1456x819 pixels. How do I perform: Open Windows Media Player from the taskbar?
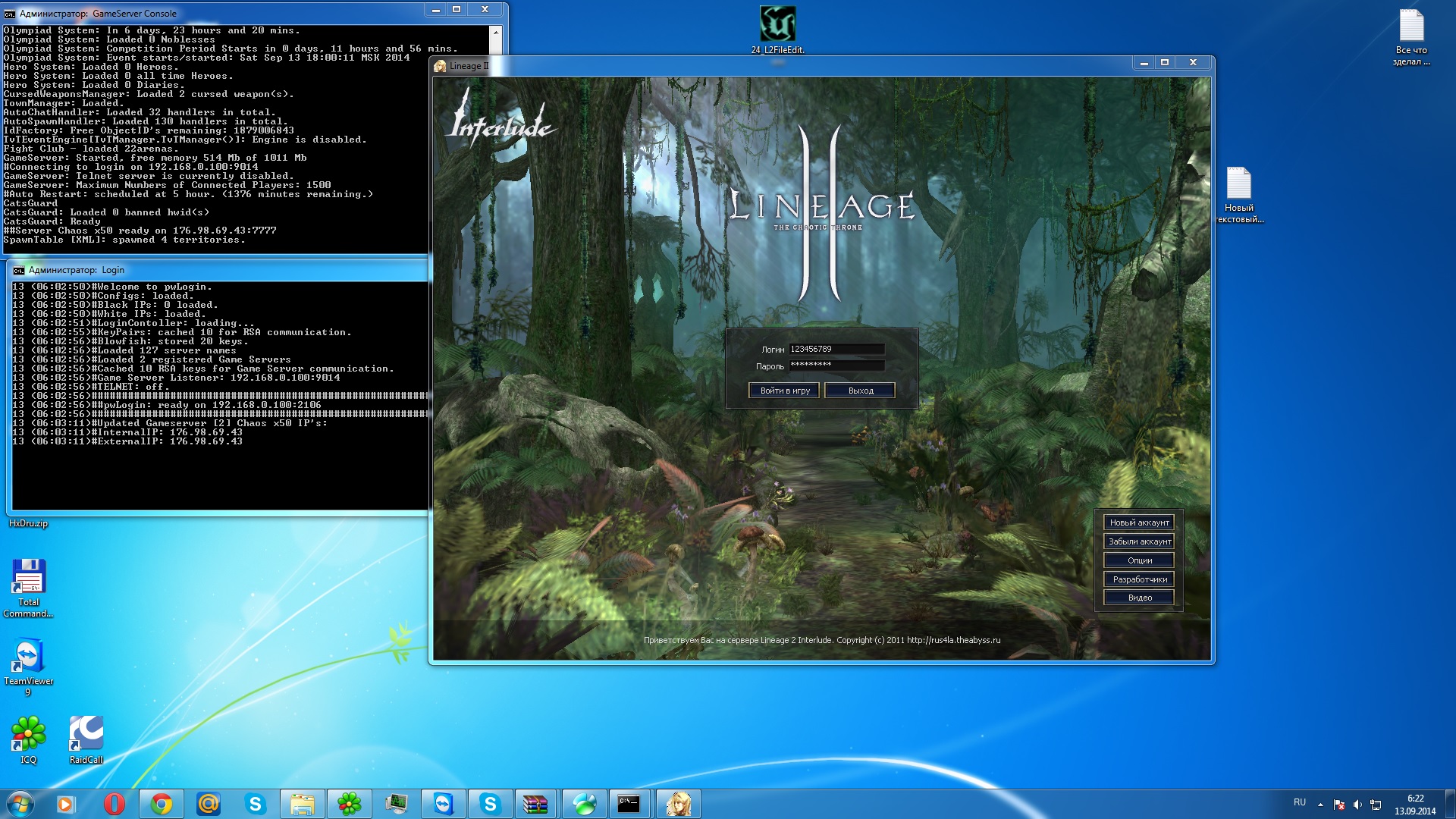point(66,804)
